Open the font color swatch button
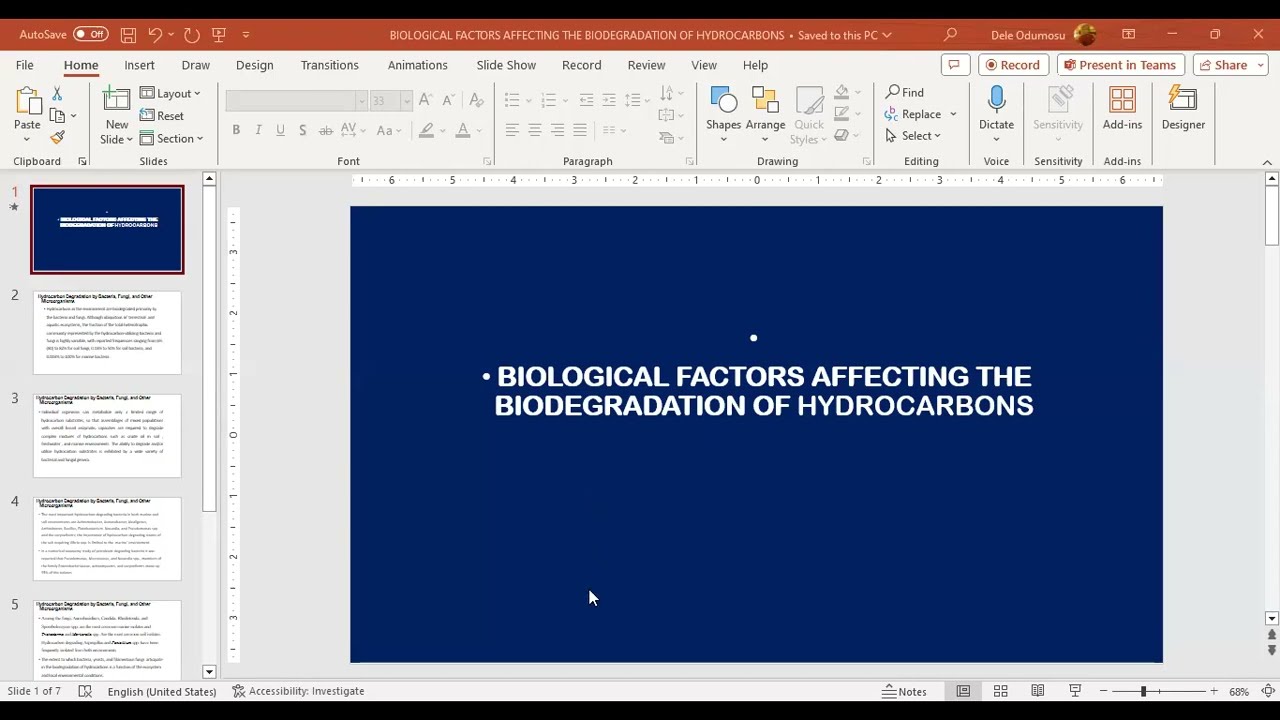This screenshot has height=720, width=1280. [462, 130]
